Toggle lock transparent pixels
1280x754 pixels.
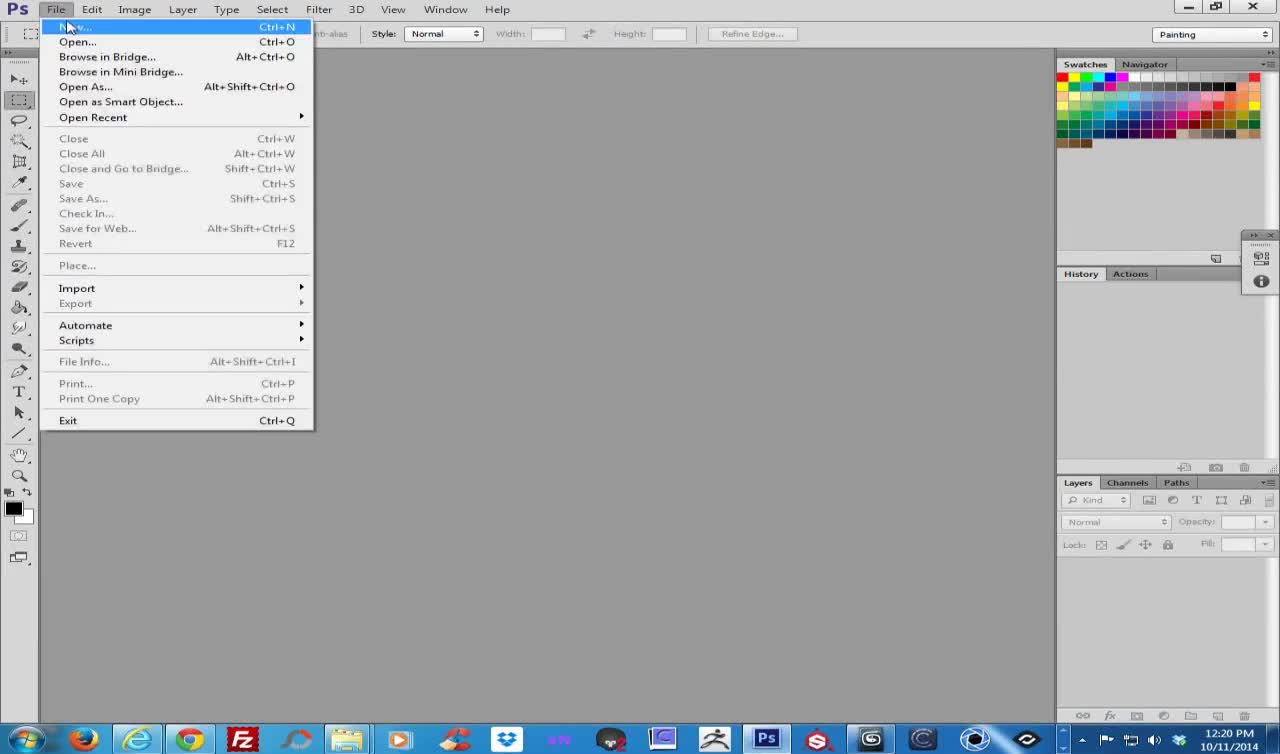[x=1101, y=545]
